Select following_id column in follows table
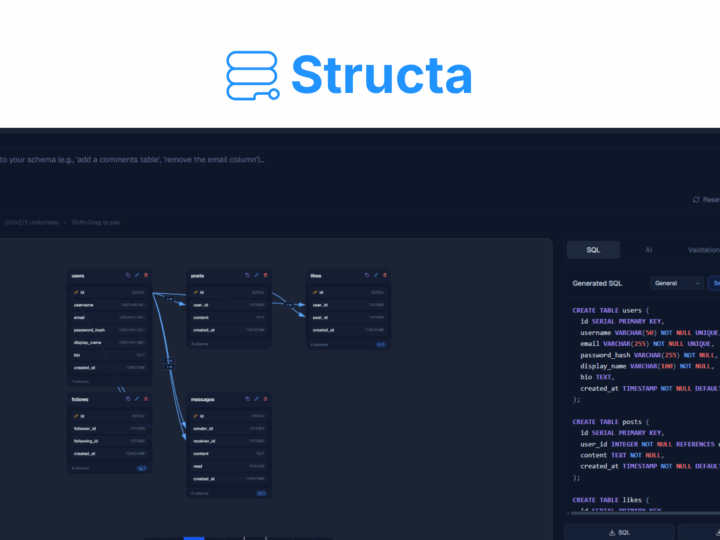The height and width of the screenshot is (540, 720). pyautogui.click(x=109, y=441)
